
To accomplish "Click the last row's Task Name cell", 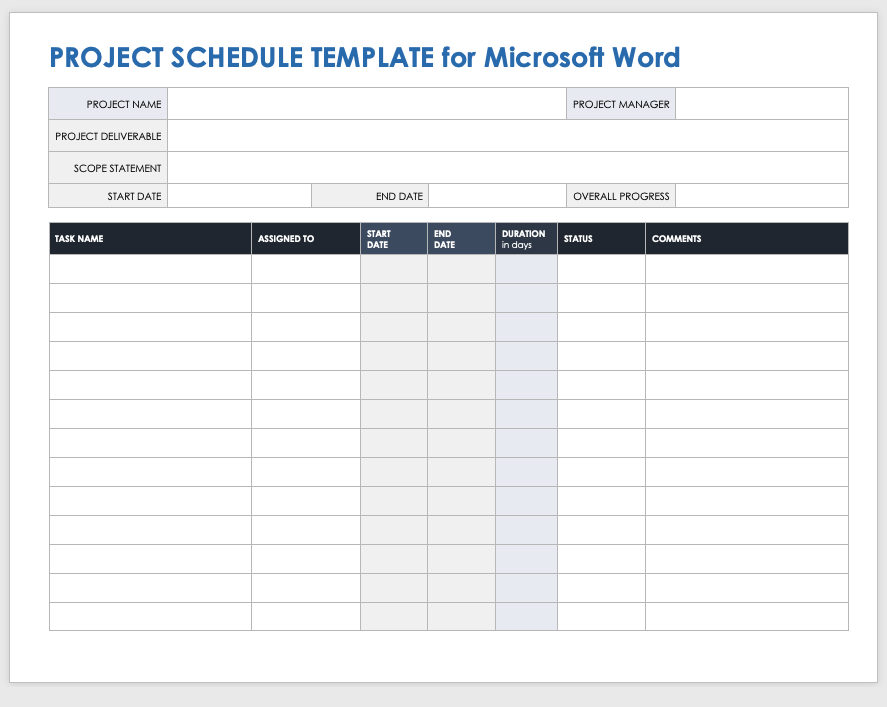I will pos(150,616).
